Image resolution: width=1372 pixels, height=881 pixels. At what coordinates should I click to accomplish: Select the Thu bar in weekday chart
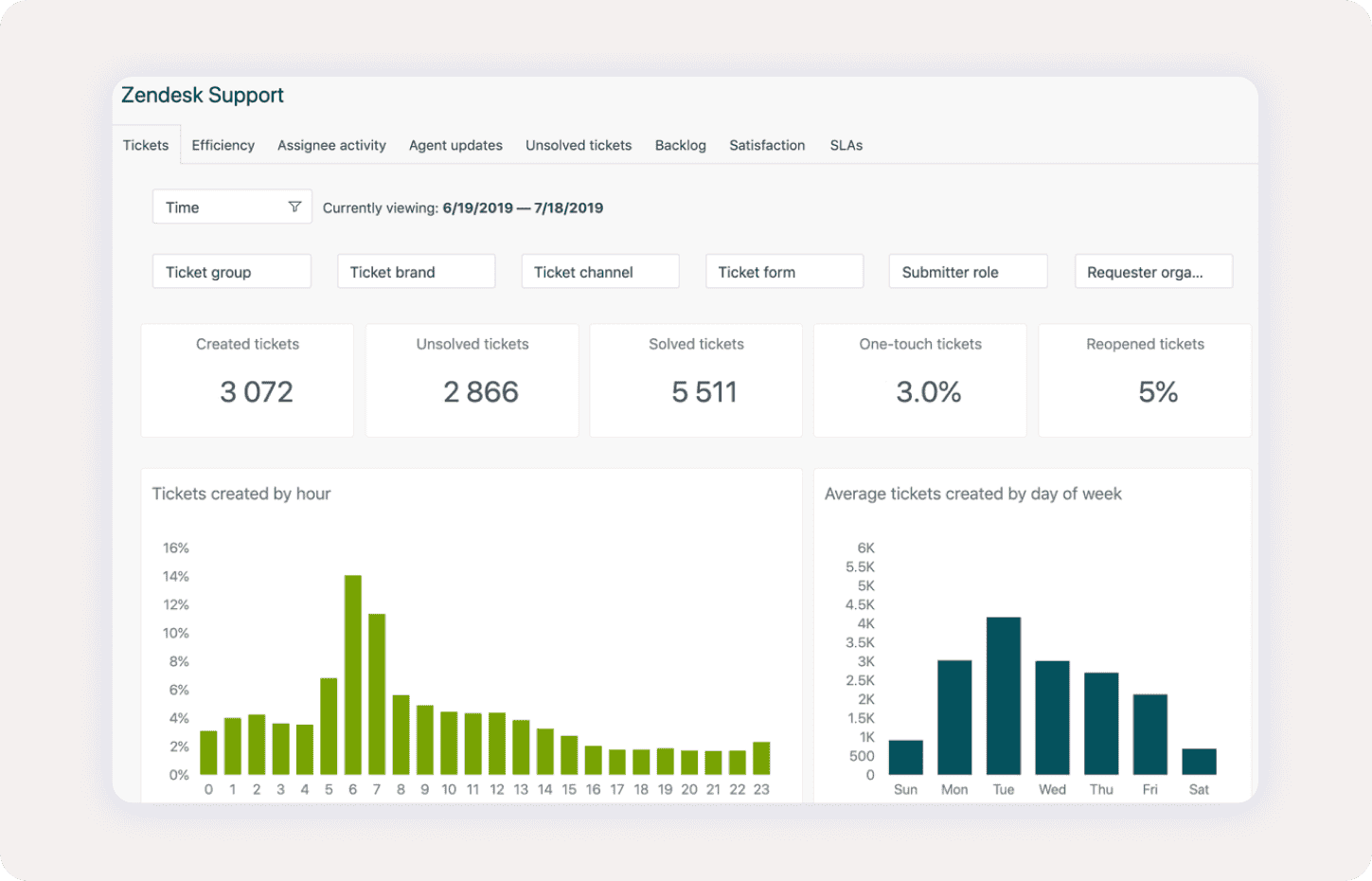1101,724
